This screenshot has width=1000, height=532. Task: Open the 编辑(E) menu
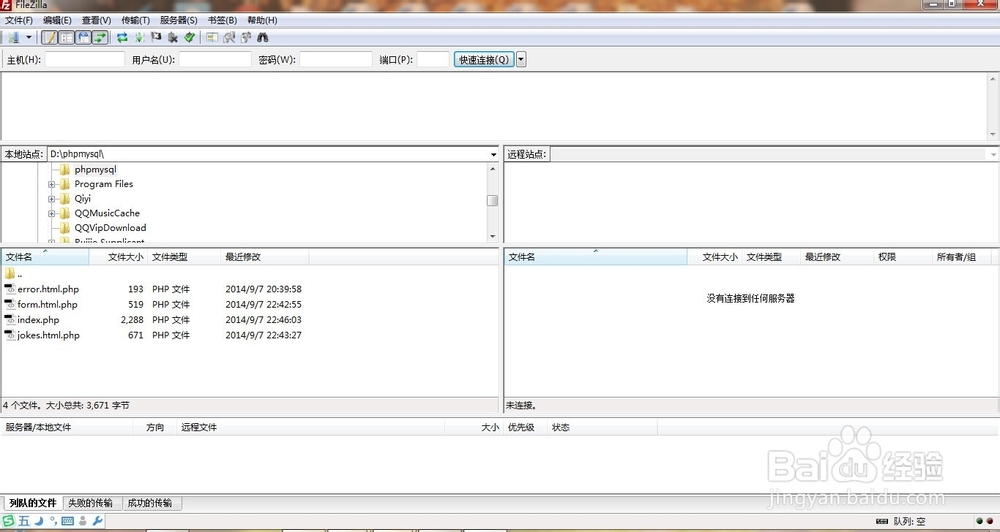click(x=57, y=20)
